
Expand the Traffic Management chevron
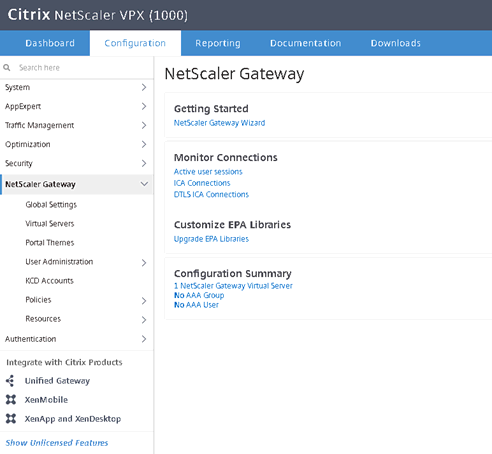coord(144,125)
